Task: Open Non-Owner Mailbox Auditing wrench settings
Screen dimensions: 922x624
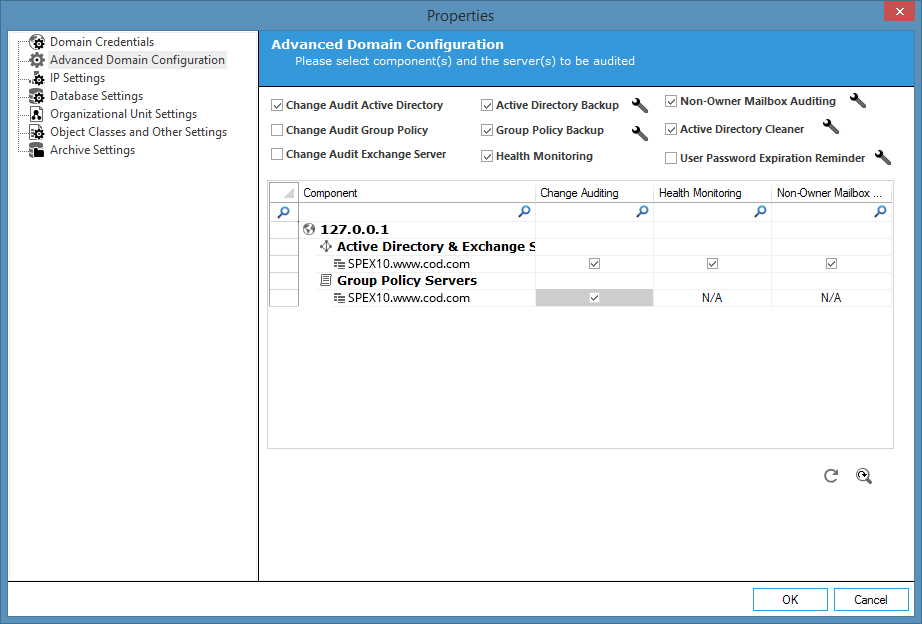Action: click(858, 101)
